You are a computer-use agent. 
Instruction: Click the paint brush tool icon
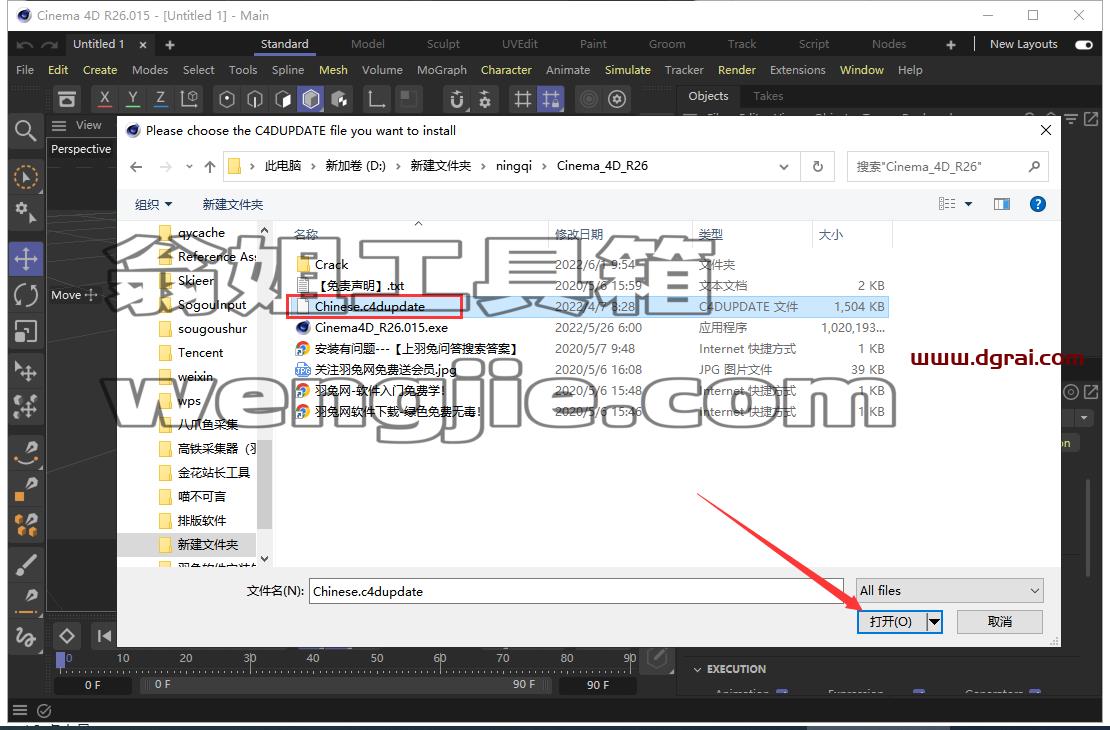click(x=26, y=564)
